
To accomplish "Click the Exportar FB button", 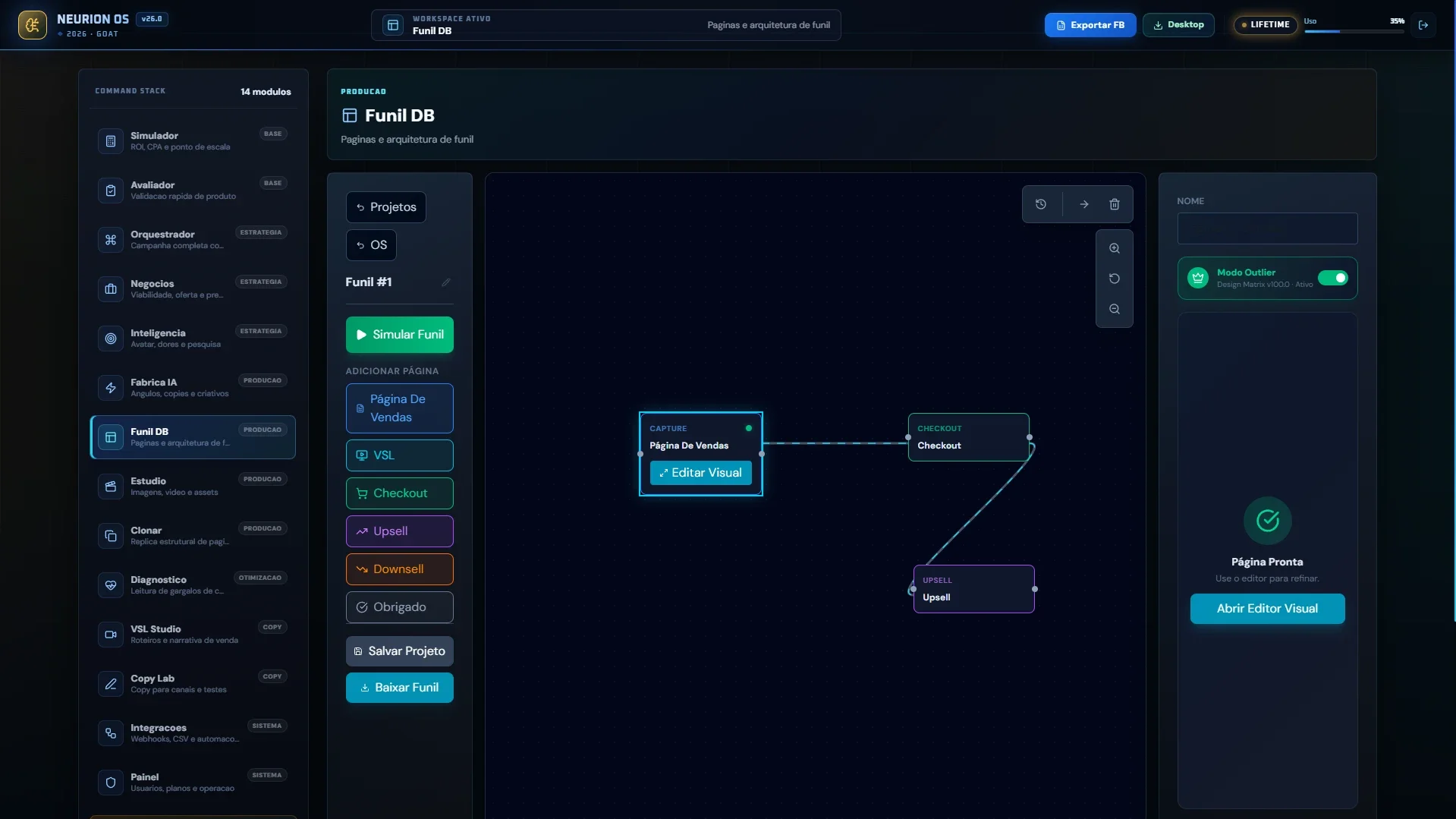I will (1090, 25).
